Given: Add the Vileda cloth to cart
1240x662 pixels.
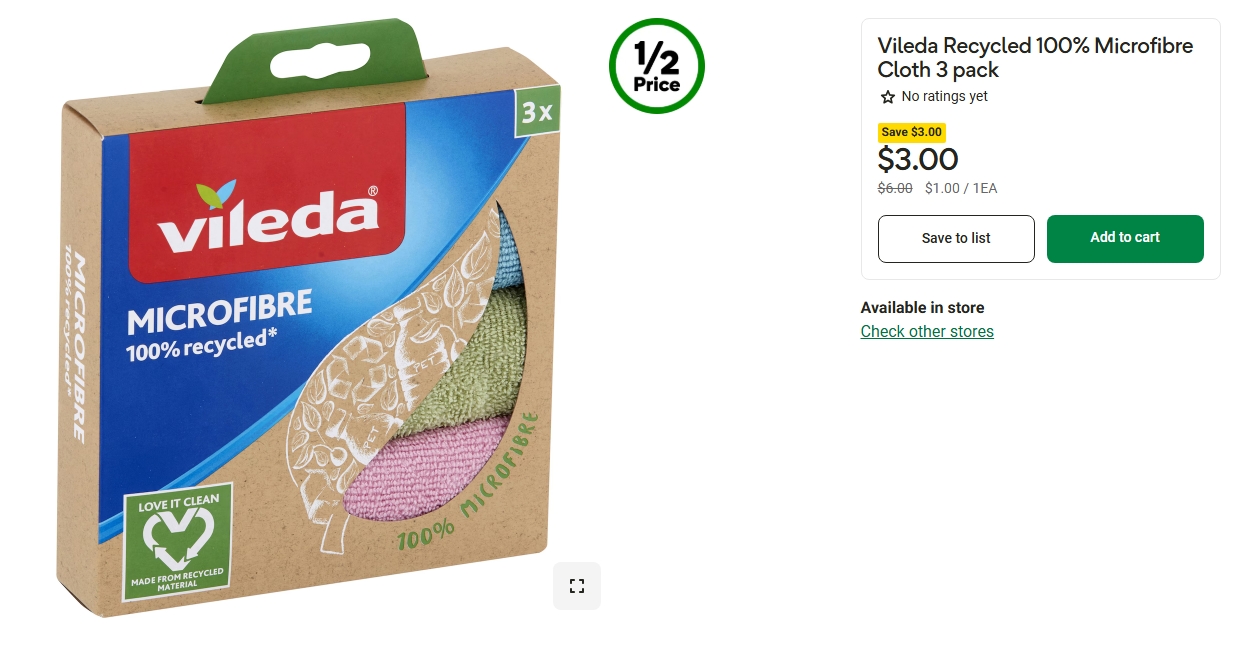Looking at the screenshot, I should point(1125,238).
